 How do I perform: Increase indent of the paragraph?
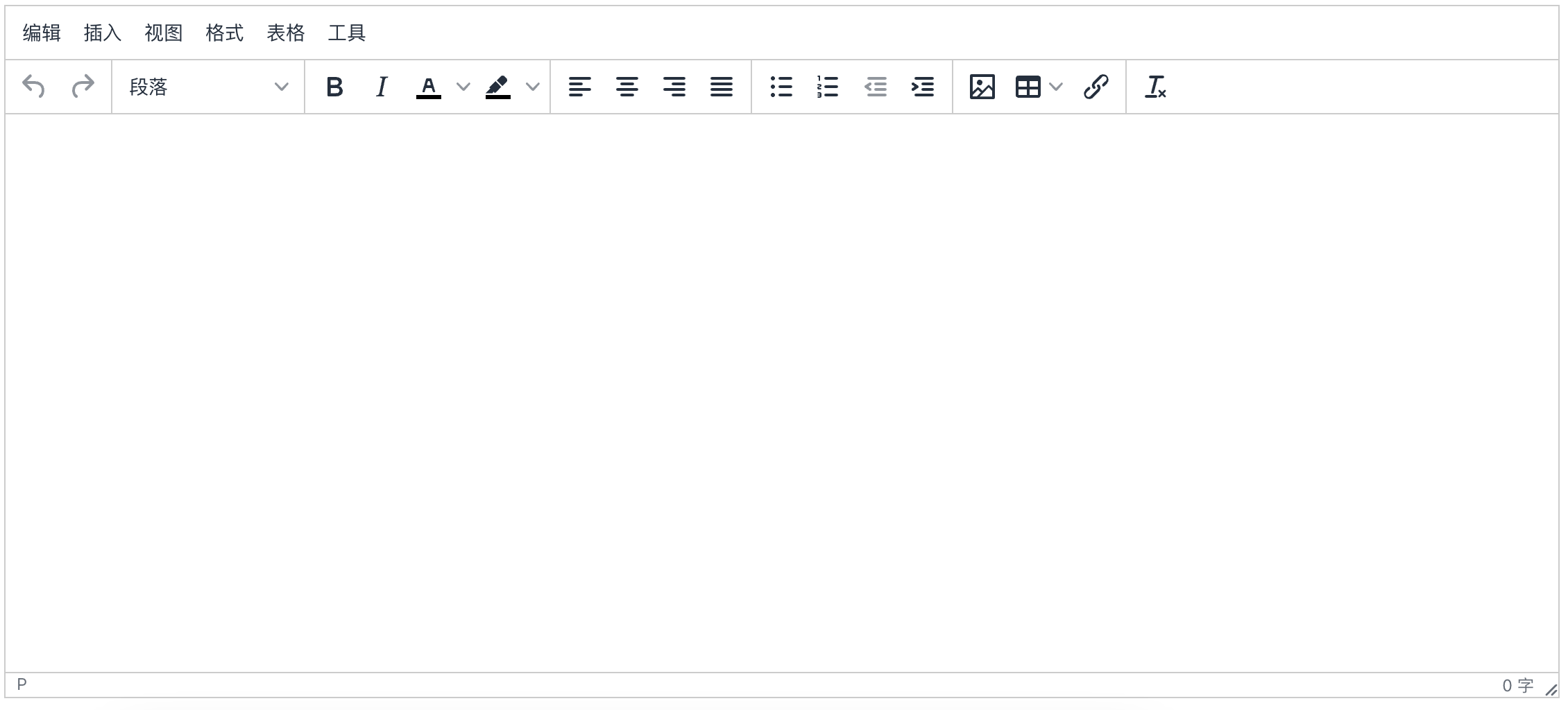pos(922,87)
